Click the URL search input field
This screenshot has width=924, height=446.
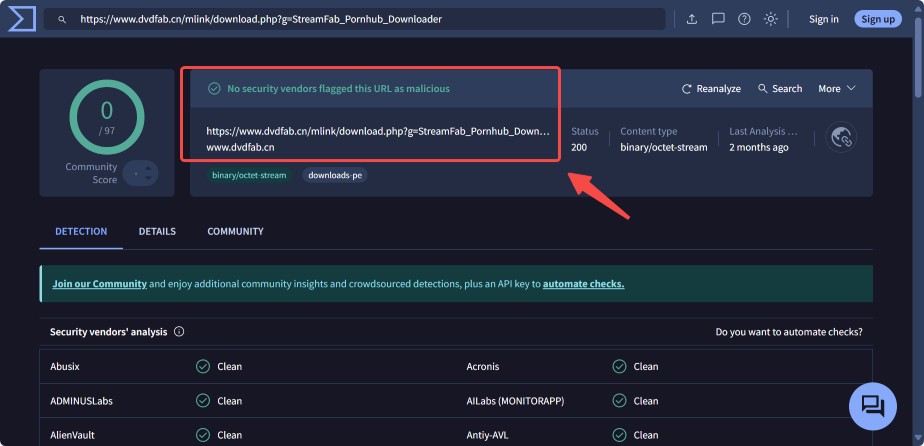pos(360,19)
